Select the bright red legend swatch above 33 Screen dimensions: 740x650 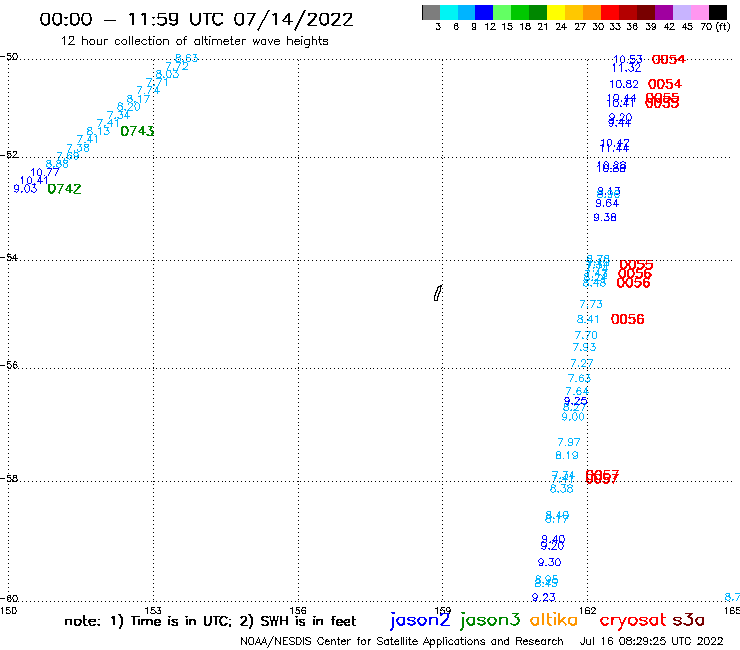click(x=610, y=12)
